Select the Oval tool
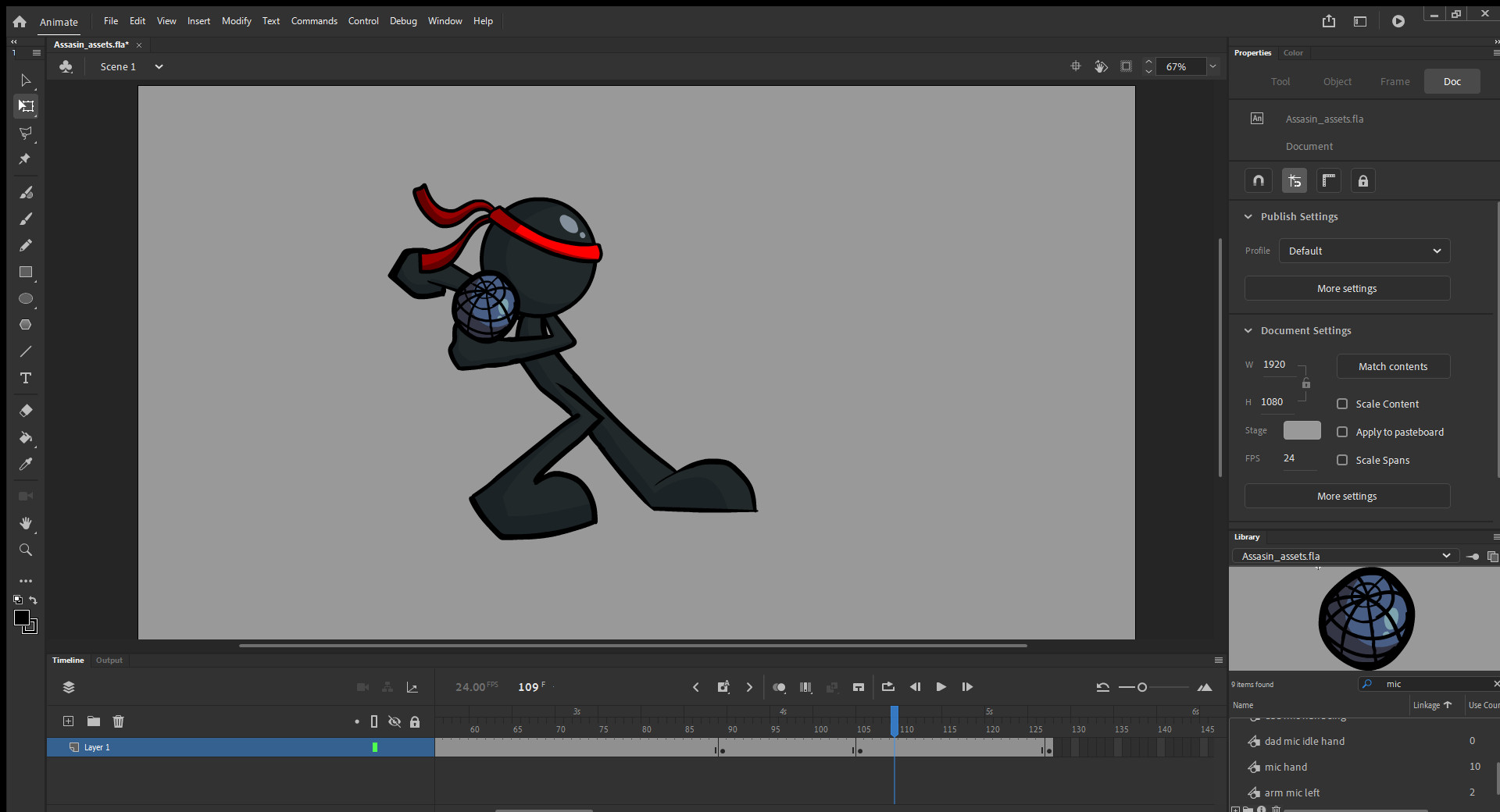The width and height of the screenshot is (1500, 812). pos(26,299)
